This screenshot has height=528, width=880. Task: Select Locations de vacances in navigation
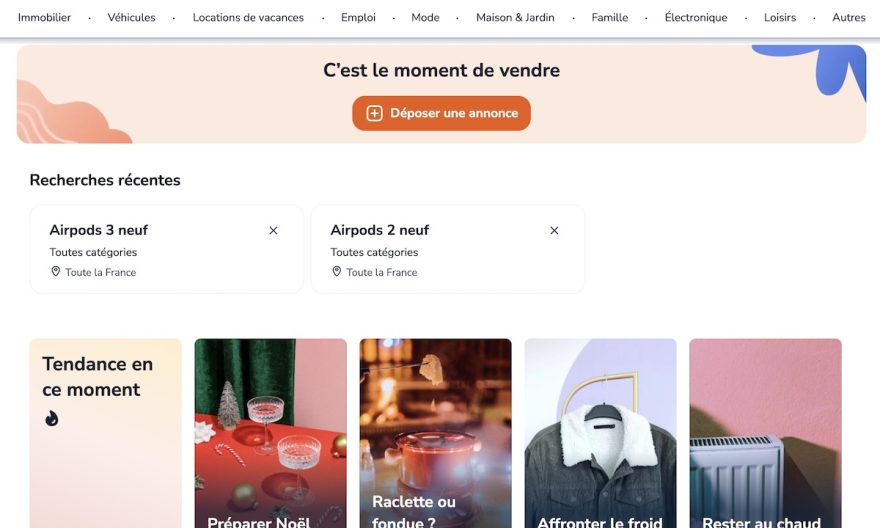click(248, 17)
